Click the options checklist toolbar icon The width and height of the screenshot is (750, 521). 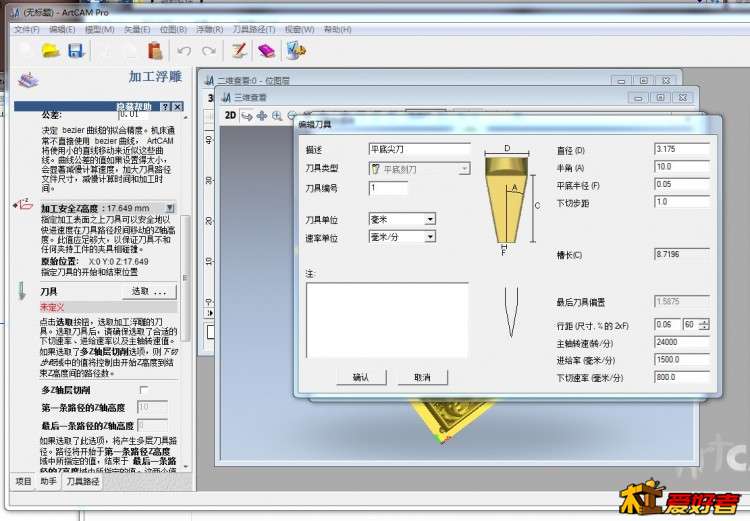point(296,50)
